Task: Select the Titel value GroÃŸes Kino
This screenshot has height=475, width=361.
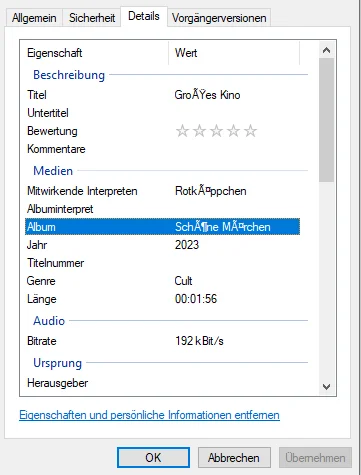Action: point(207,95)
